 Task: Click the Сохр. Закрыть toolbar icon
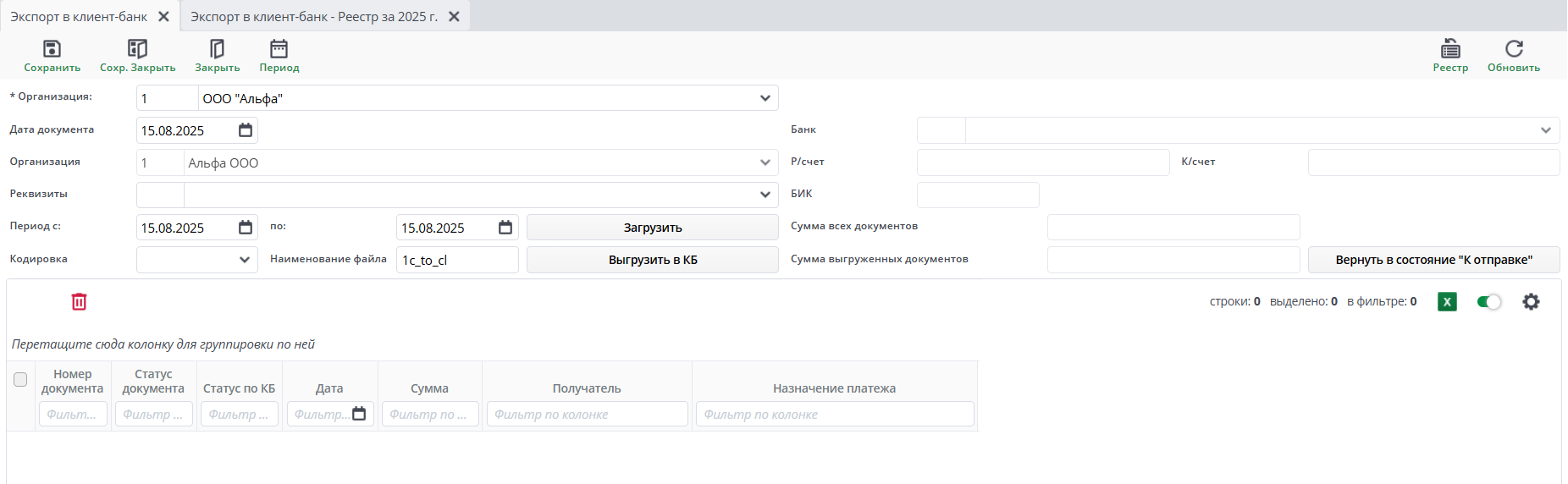(x=137, y=49)
